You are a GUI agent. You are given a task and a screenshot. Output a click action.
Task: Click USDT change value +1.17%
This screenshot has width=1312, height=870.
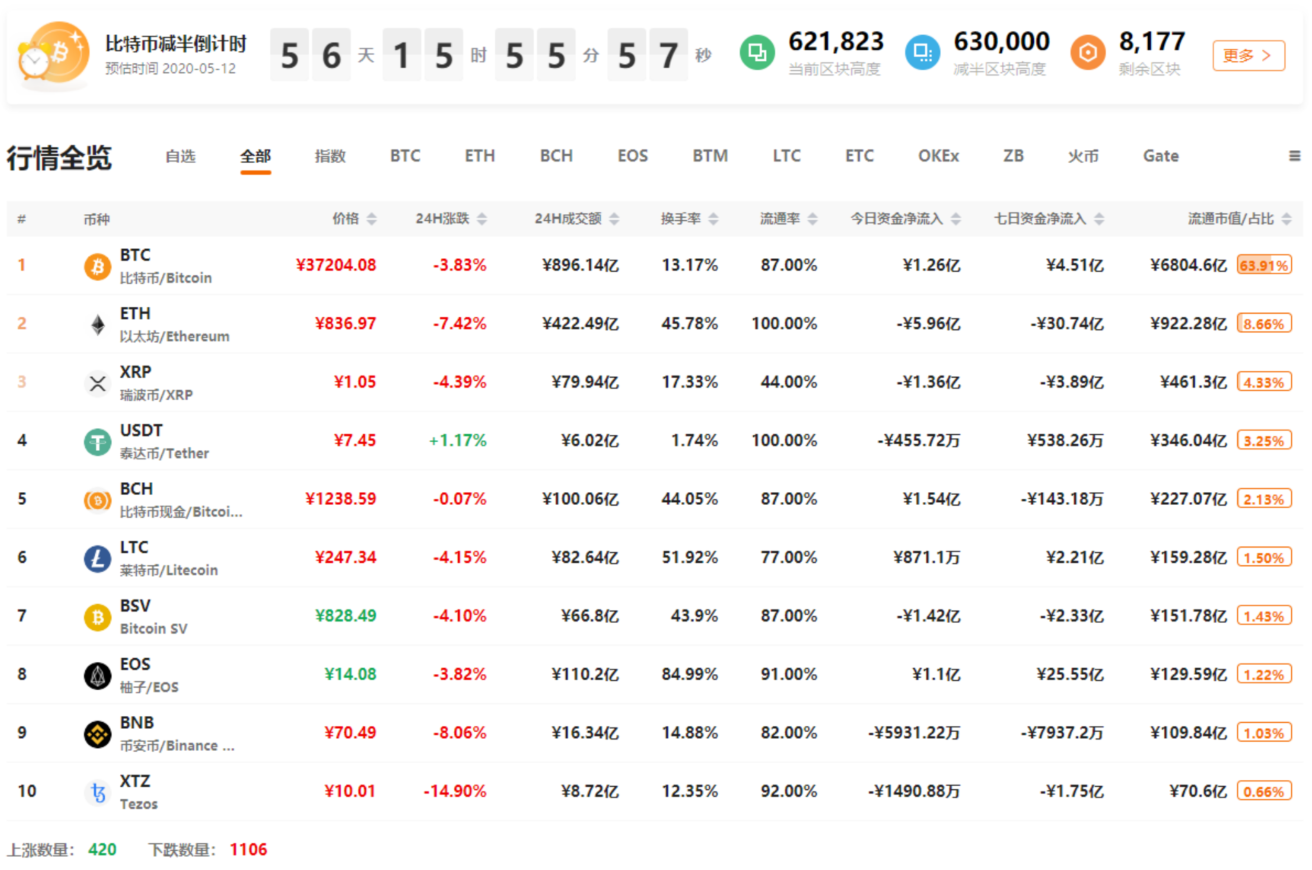(x=458, y=441)
